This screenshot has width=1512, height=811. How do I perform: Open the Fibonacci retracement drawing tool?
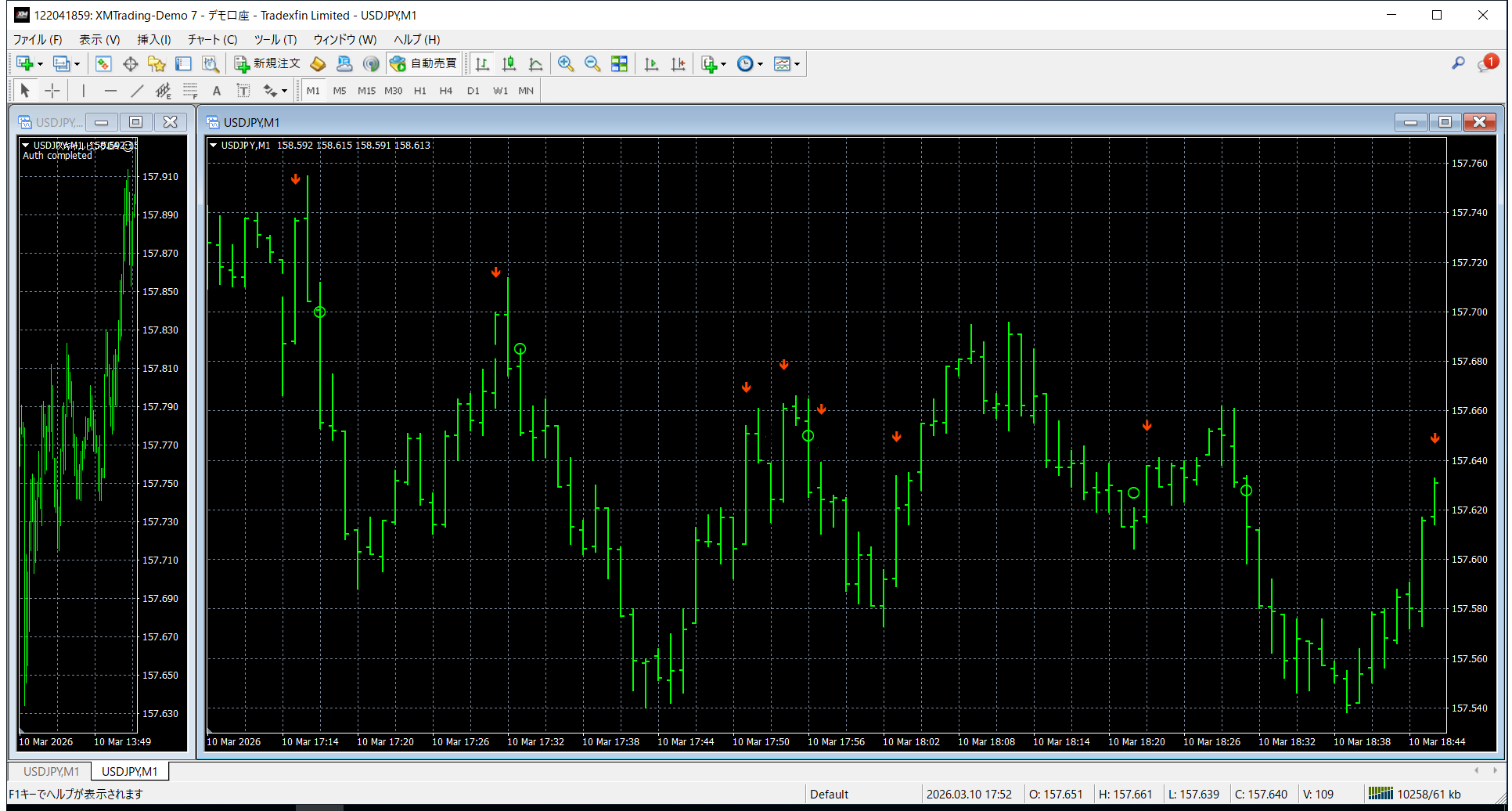coord(190,90)
